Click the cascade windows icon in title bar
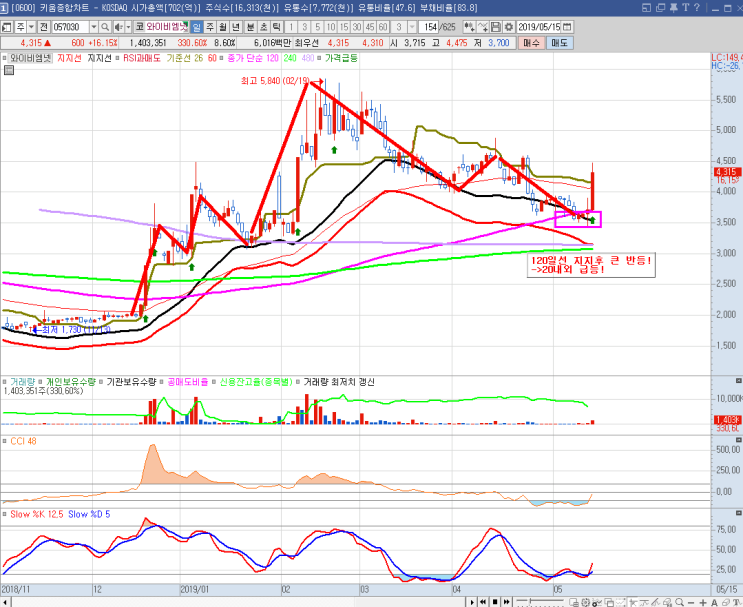743x607 pixels. point(660,7)
